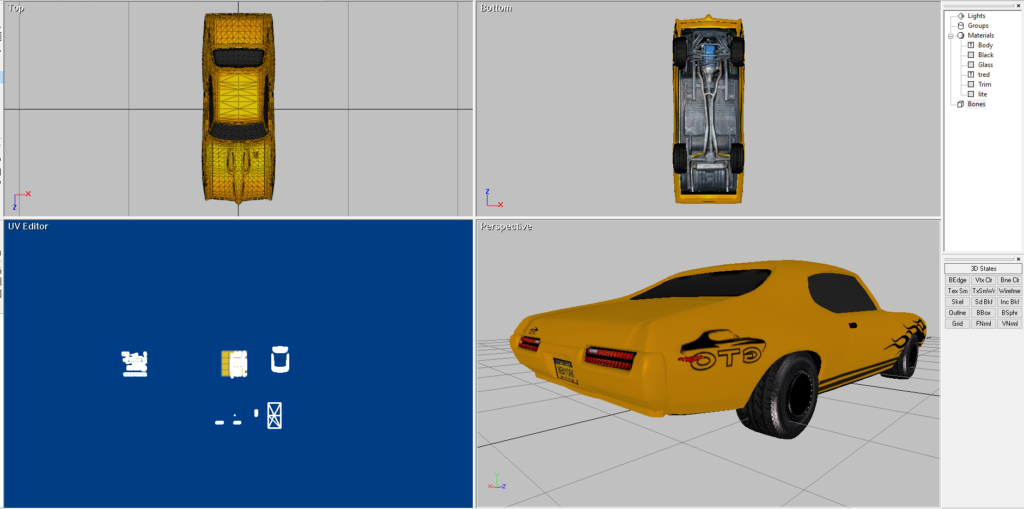Click the Glass material icon
Viewport: 1024px width, 509px height.
click(971, 65)
